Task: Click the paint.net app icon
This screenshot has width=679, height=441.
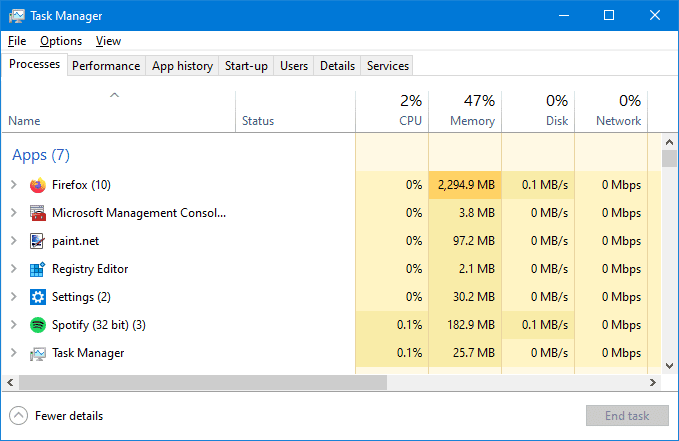Action: click(37, 241)
